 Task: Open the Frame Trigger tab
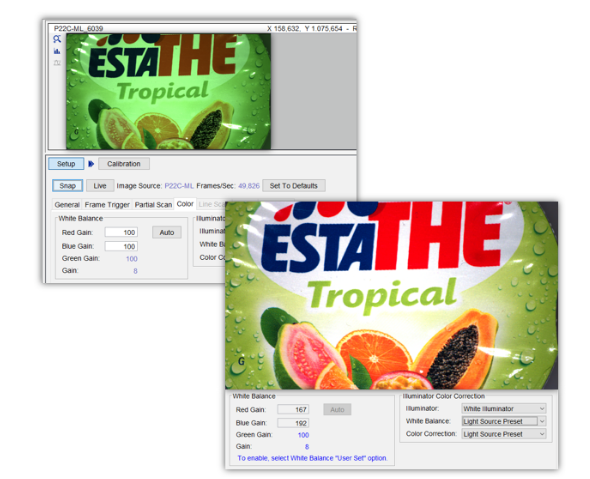pos(107,205)
